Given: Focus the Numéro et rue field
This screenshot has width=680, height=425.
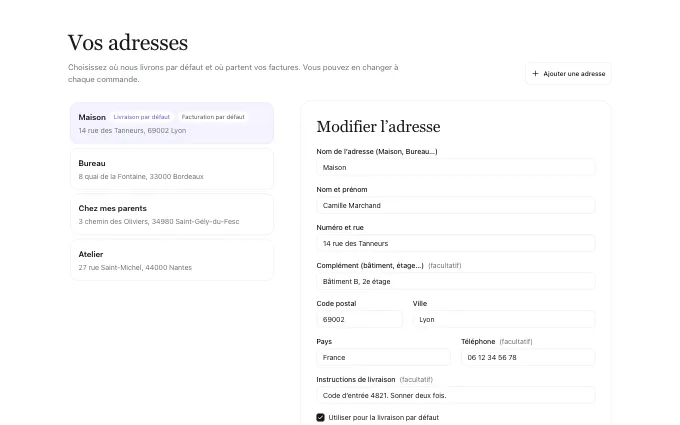Looking at the screenshot, I should click(x=456, y=243).
